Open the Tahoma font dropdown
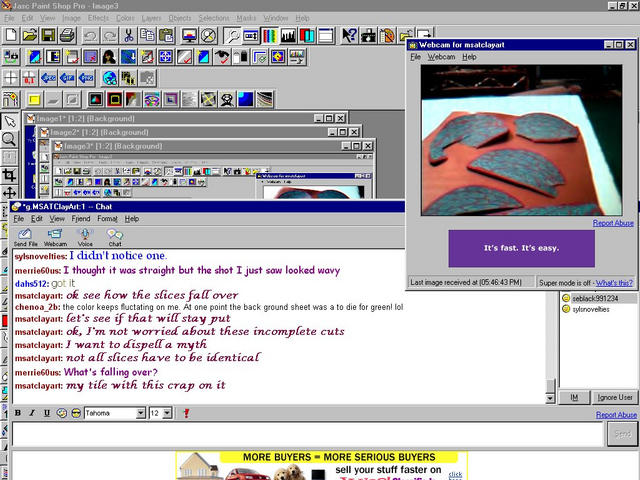 (140, 413)
